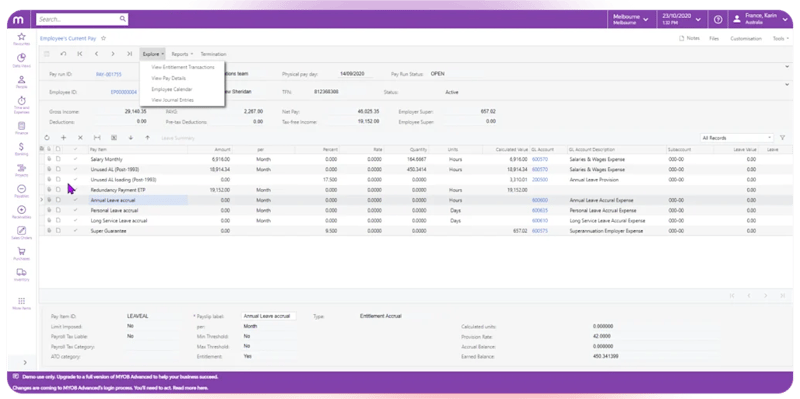This screenshot has height=399, width=800.
Task: Toggle checkmark for Salary Monthly row
Action: [76, 159]
